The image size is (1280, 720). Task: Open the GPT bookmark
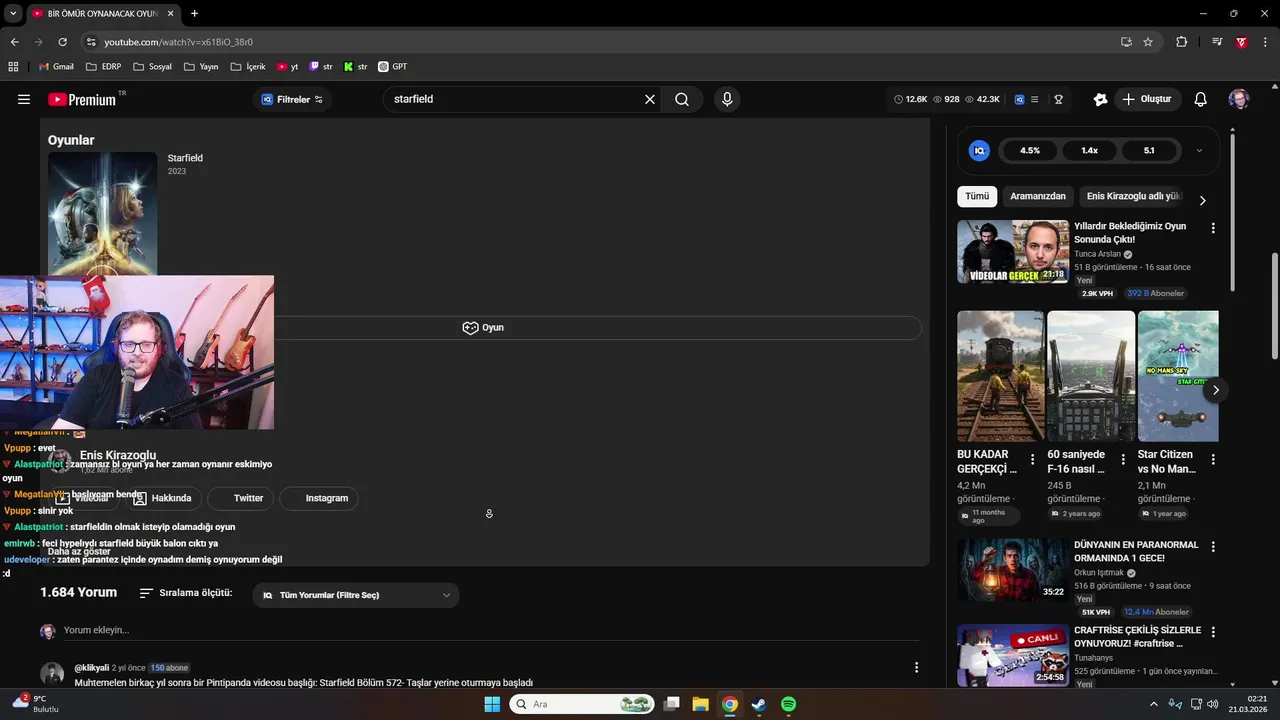[x=392, y=67]
